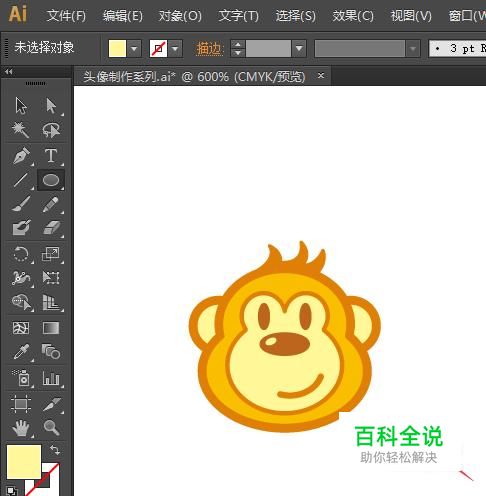This screenshot has width=486, height=496.
Task: Select the Pen tool
Action: [x=21, y=156]
